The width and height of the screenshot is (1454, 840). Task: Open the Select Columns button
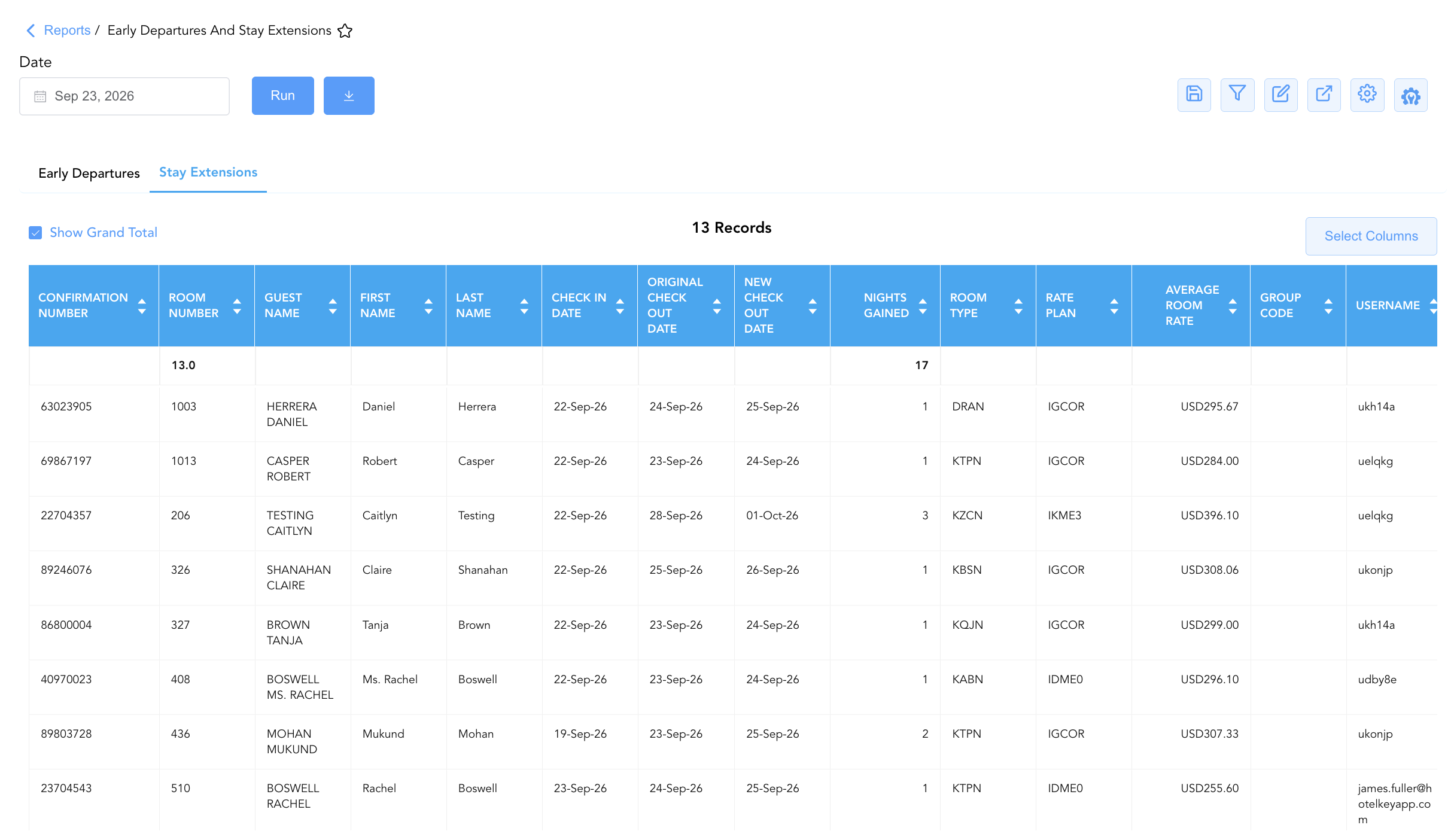coord(1371,236)
